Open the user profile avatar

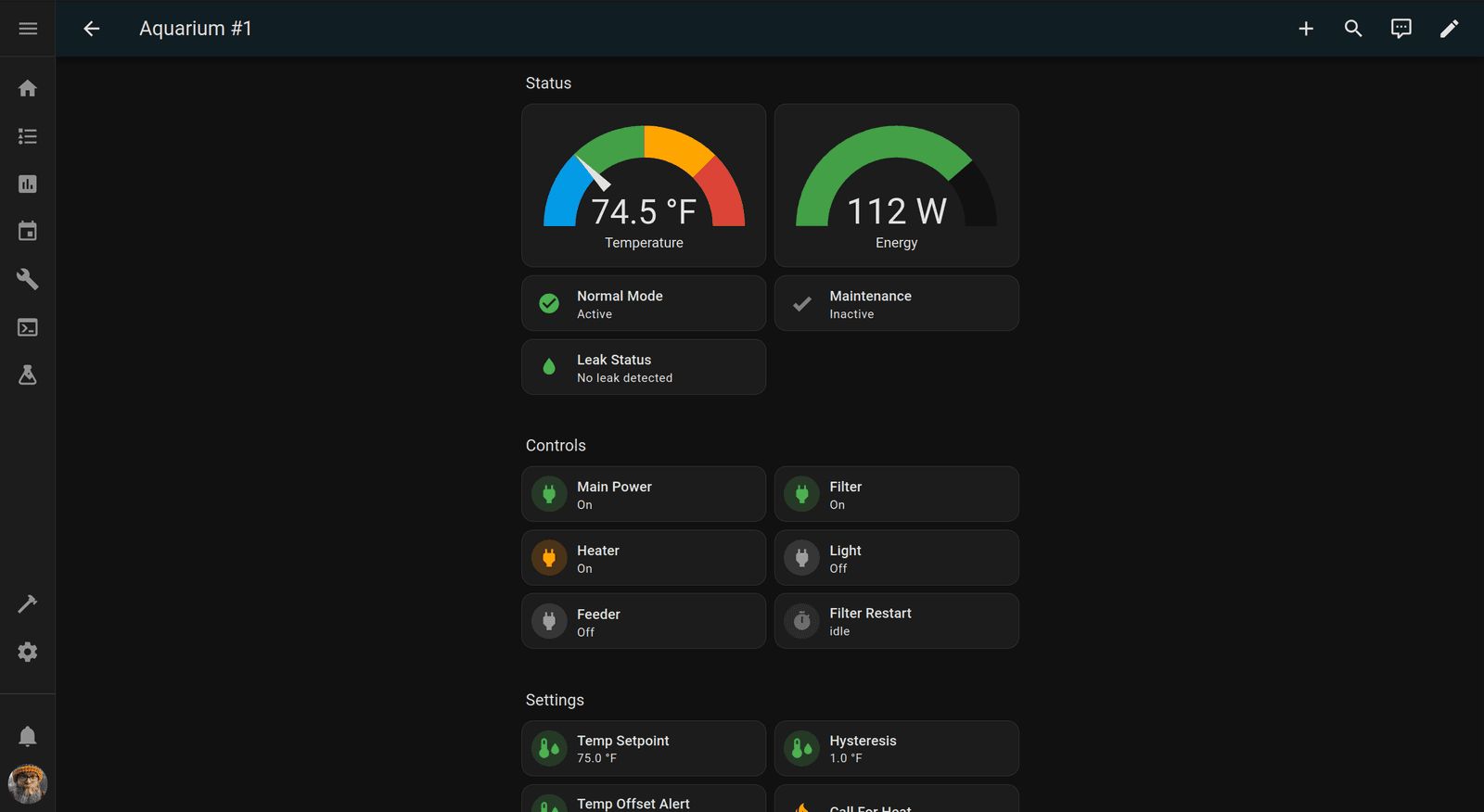28,784
